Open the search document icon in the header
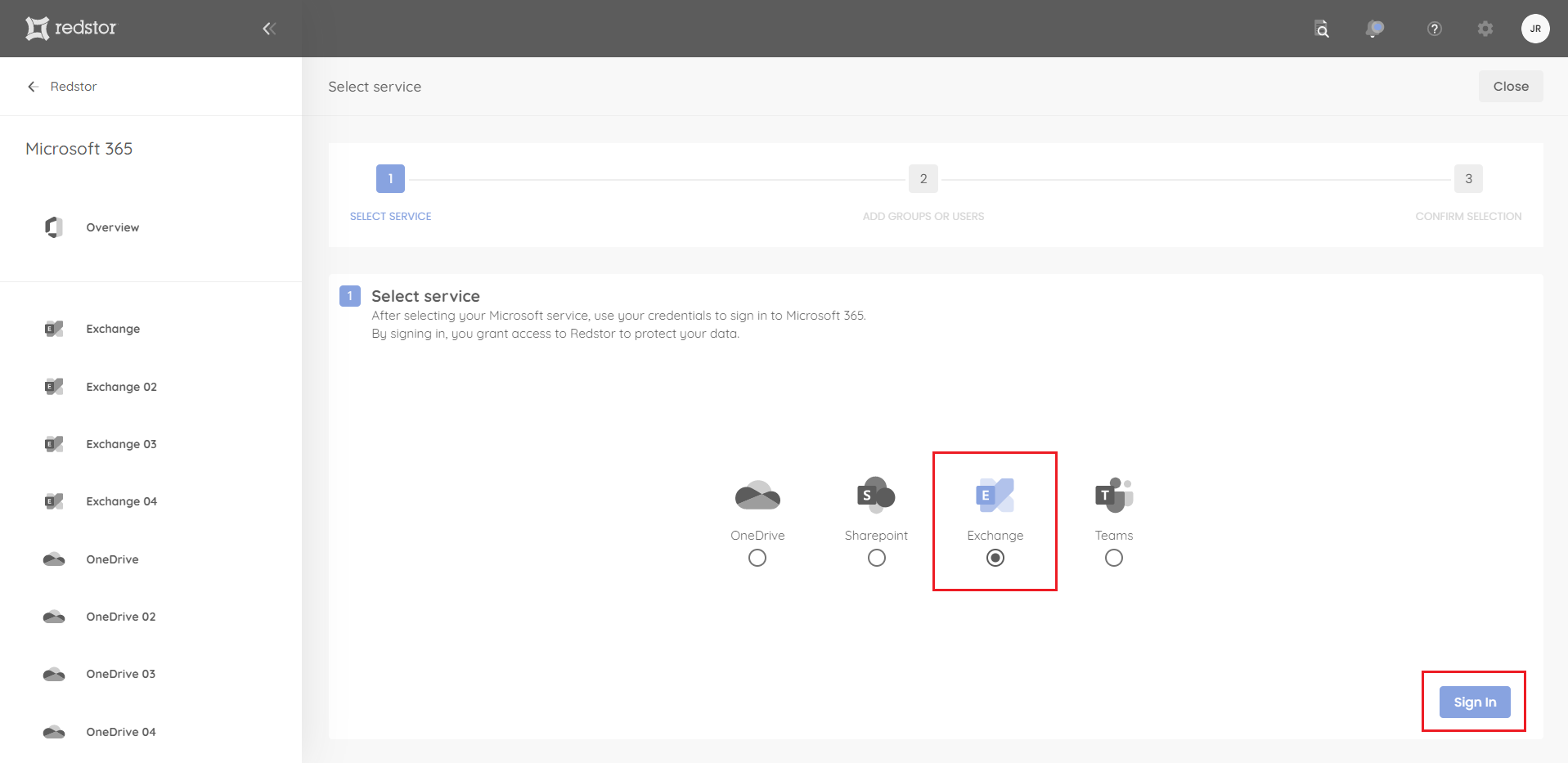Image resolution: width=1568 pixels, height=763 pixels. click(1322, 29)
